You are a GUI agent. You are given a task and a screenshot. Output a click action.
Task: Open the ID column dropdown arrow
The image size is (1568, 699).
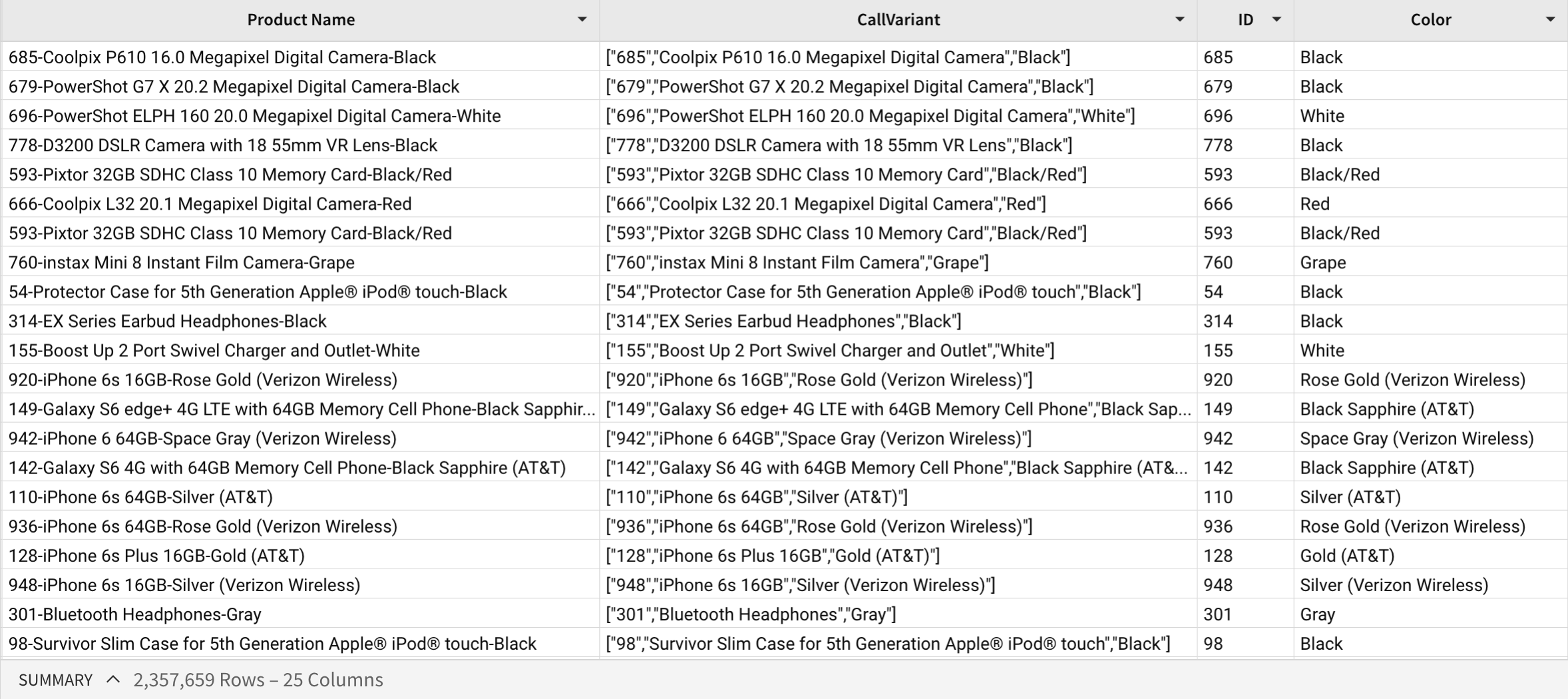pyautogui.click(x=1276, y=19)
